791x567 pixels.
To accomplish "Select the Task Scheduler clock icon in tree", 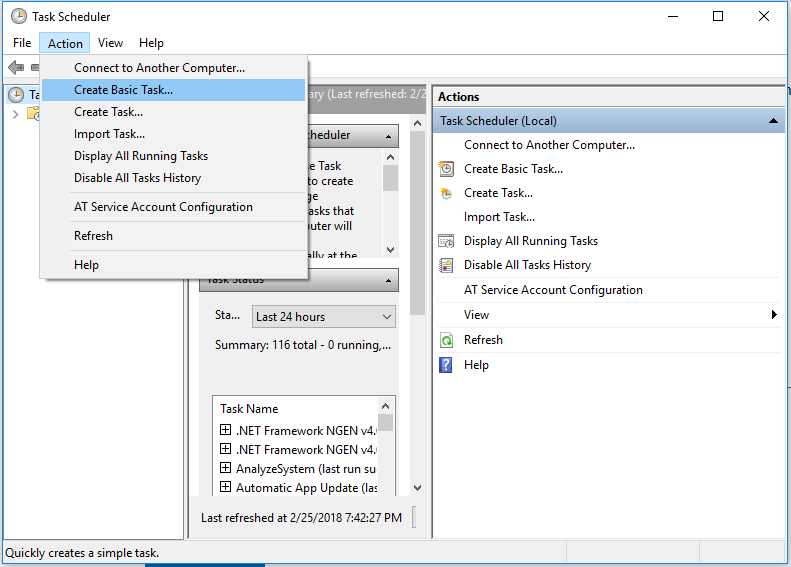I will 16,94.
